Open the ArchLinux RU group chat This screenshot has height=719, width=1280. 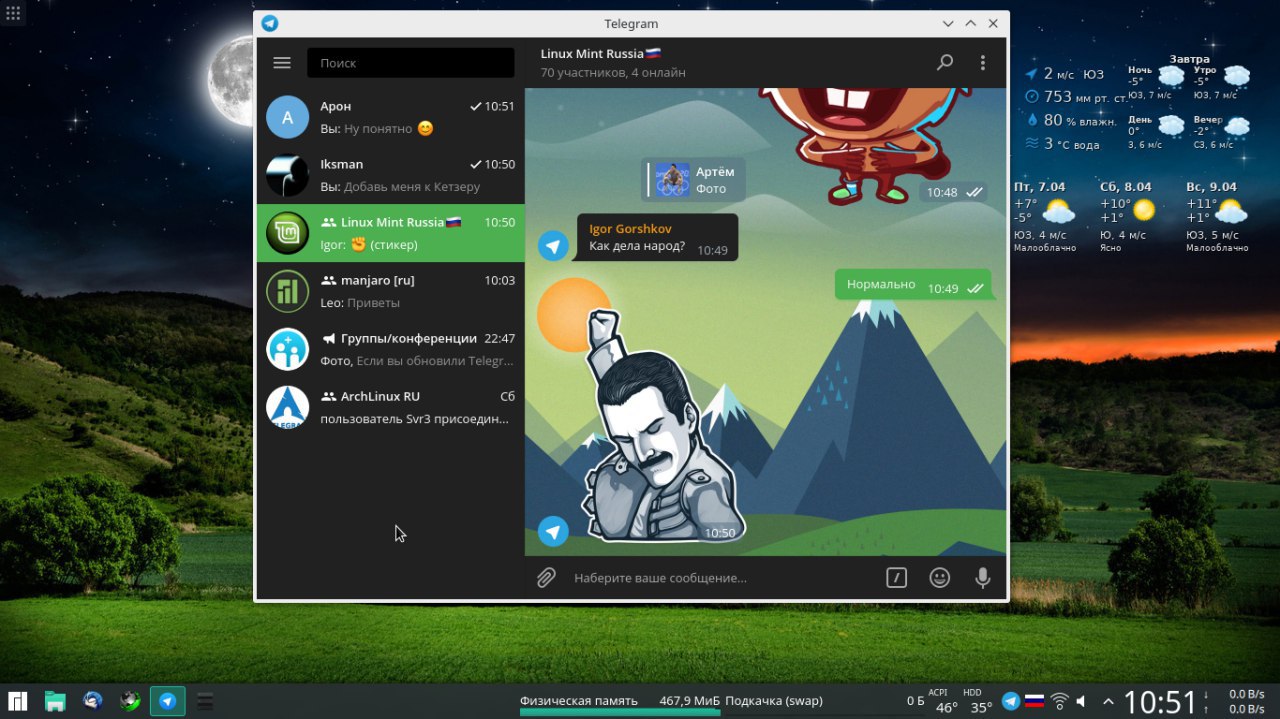tap(390, 407)
